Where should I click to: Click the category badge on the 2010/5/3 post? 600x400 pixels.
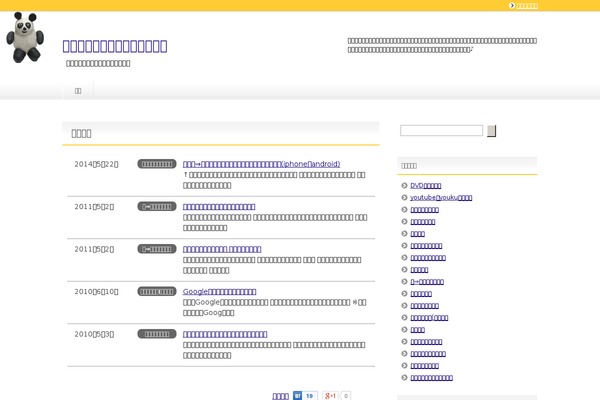click(157, 334)
